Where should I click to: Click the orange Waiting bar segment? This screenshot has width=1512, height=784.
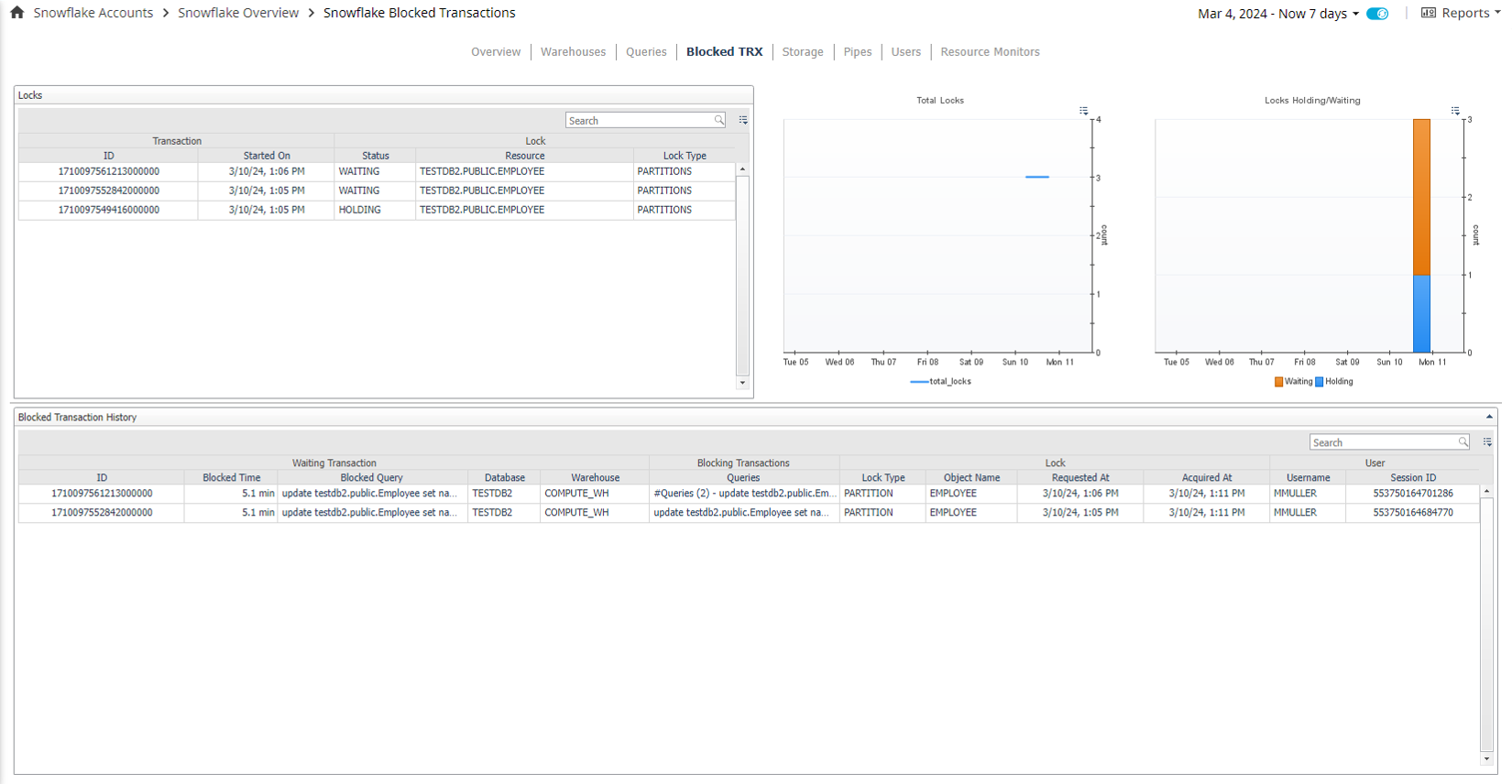[1421, 197]
